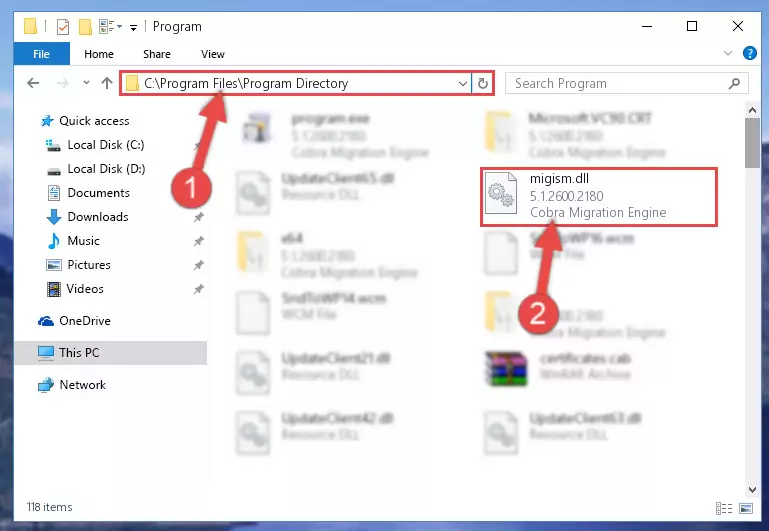Expand the ribbon with the chevron
The width and height of the screenshot is (769, 531).
pyautogui.click(x=728, y=53)
